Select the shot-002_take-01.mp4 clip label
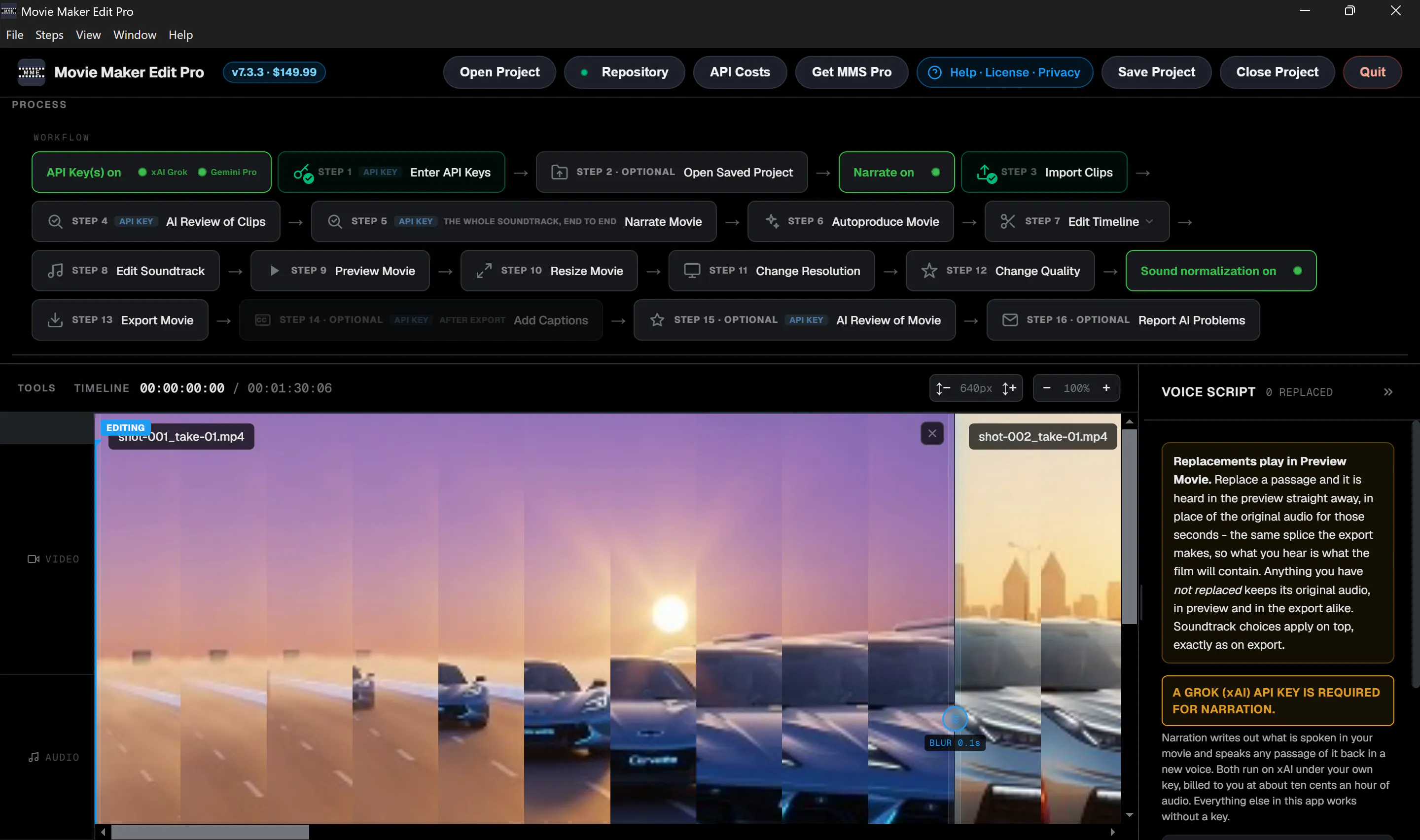The height and width of the screenshot is (840, 1420). [1042, 436]
